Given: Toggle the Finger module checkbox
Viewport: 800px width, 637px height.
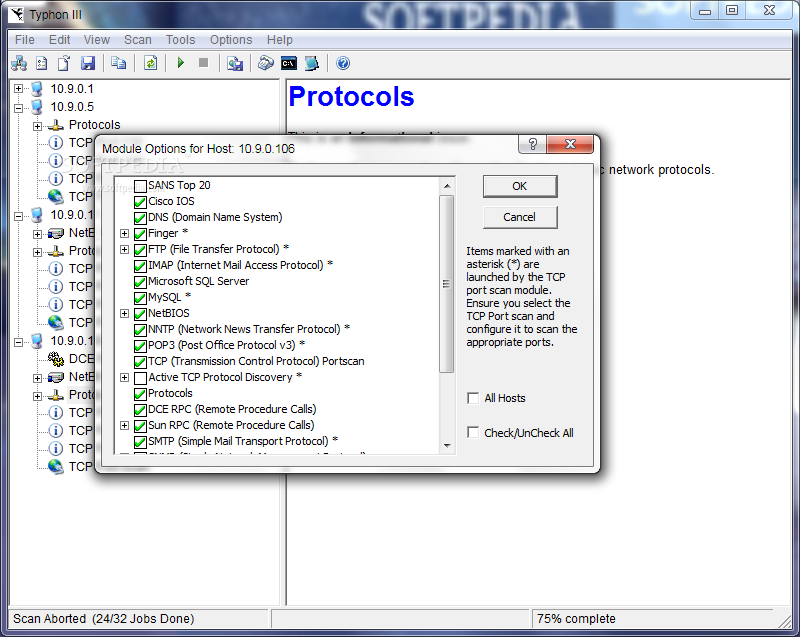Looking at the screenshot, I should coord(140,234).
